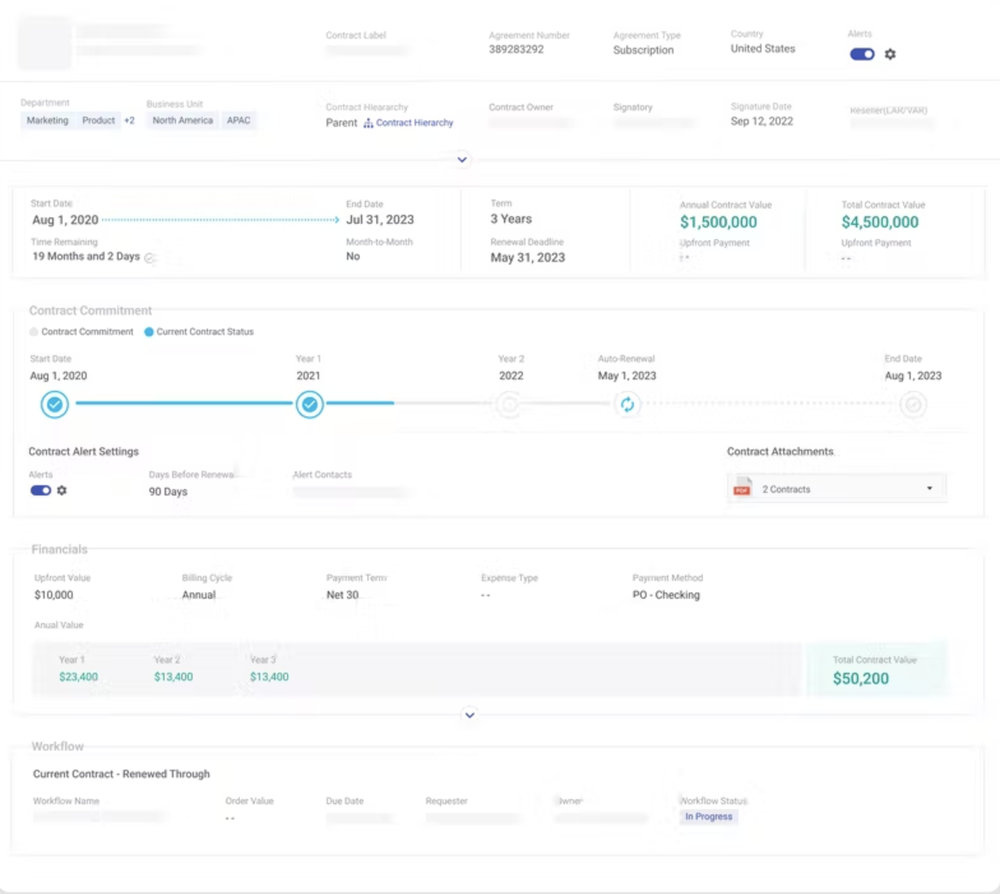Click the PDF icon in Contract Attachments

coord(742,489)
